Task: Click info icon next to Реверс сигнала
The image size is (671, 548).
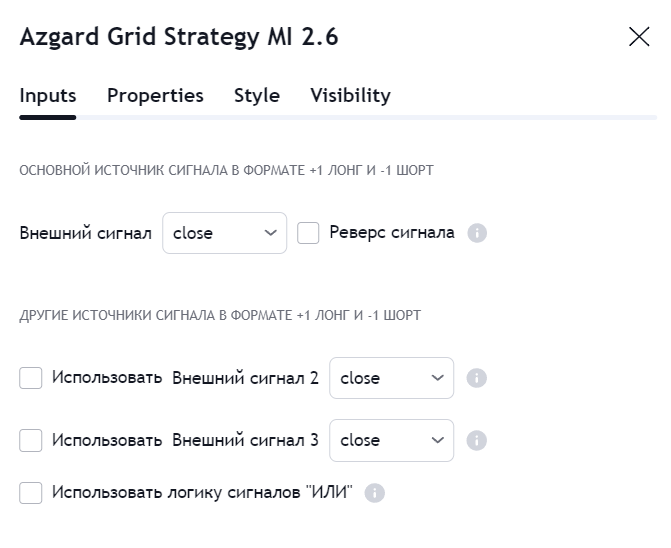Action: click(477, 233)
